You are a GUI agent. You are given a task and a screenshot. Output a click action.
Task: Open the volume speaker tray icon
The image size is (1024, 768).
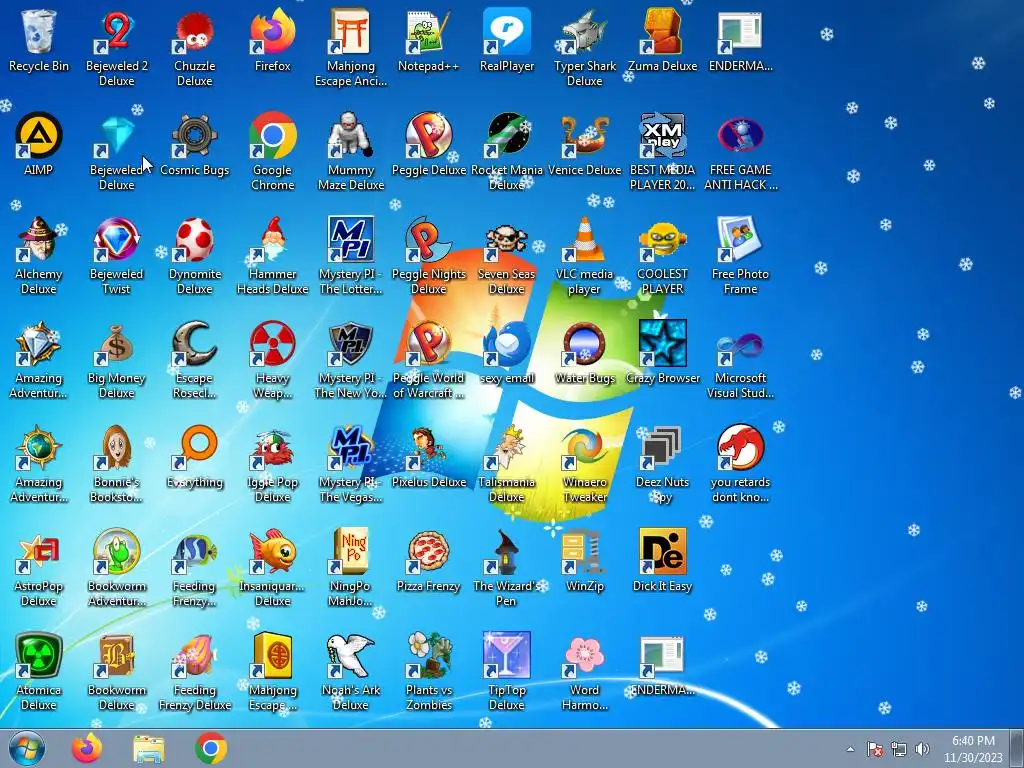pos(922,749)
